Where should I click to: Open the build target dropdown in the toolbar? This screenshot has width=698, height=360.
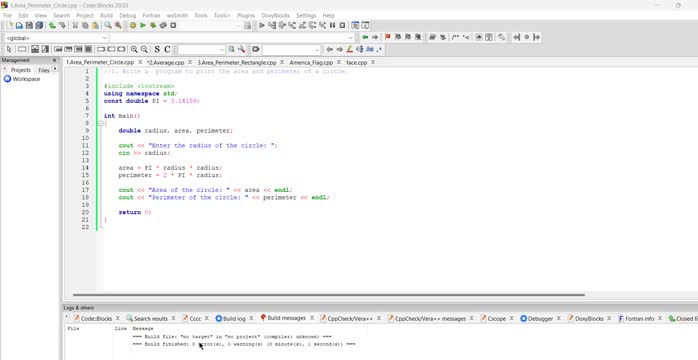[x=210, y=25]
